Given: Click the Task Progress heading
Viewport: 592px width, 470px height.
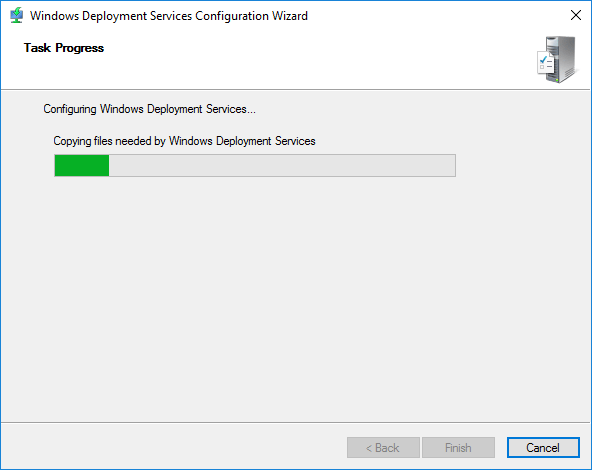Looking at the screenshot, I should pos(64,48).
